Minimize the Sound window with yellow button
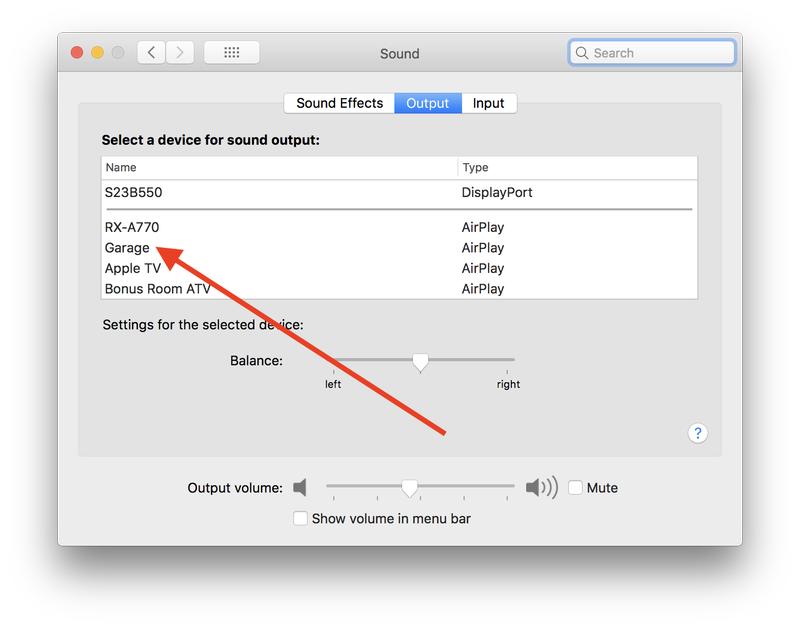Image resolution: width=800 pixels, height=628 pixels. click(x=97, y=53)
